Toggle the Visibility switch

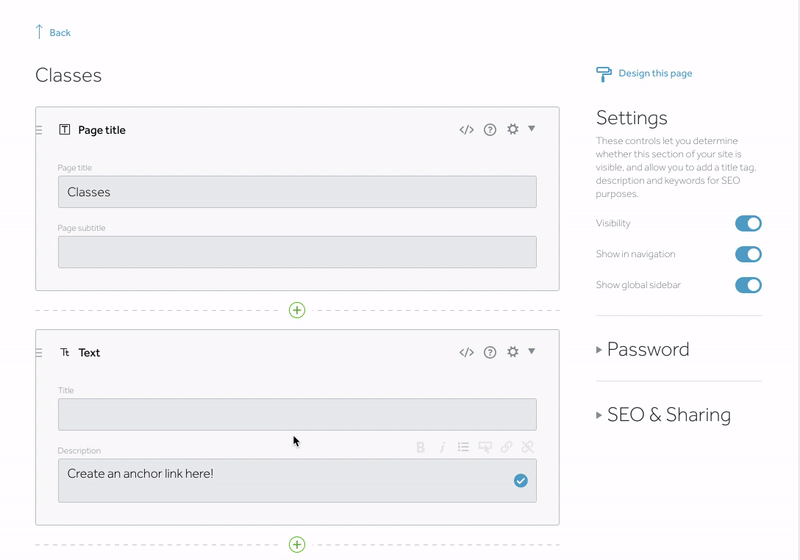[748, 224]
